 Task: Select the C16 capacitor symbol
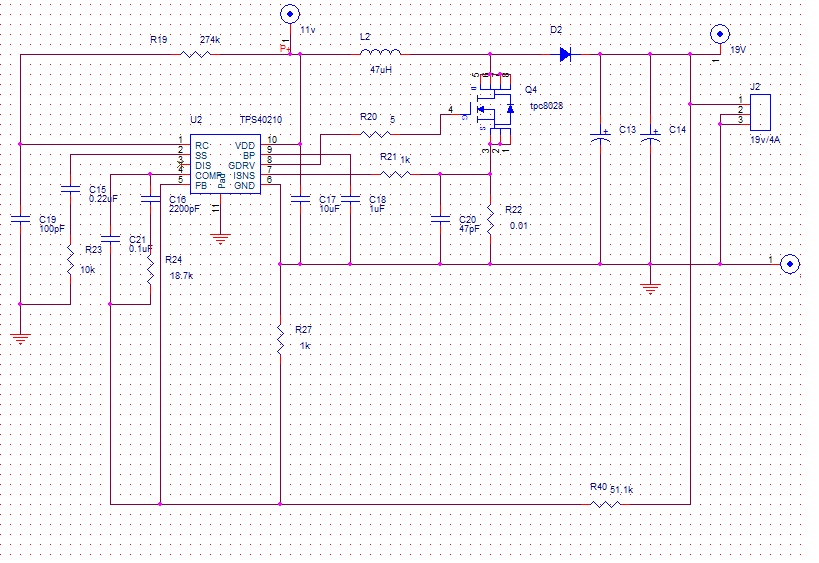point(150,199)
